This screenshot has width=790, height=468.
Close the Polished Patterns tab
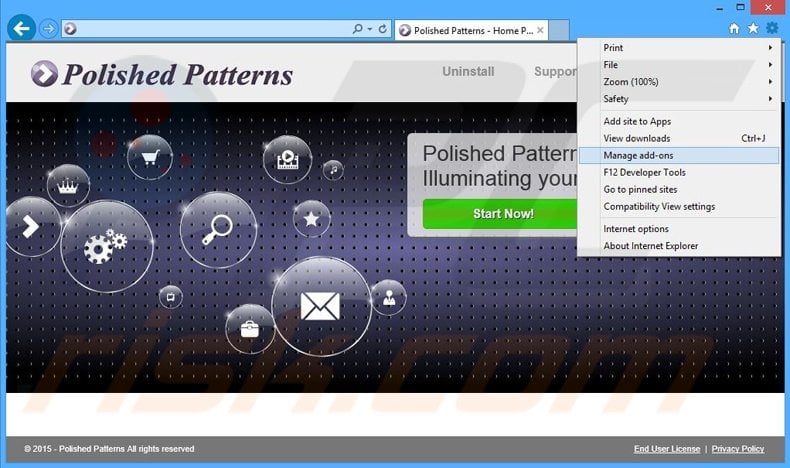[x=540, y=30]
